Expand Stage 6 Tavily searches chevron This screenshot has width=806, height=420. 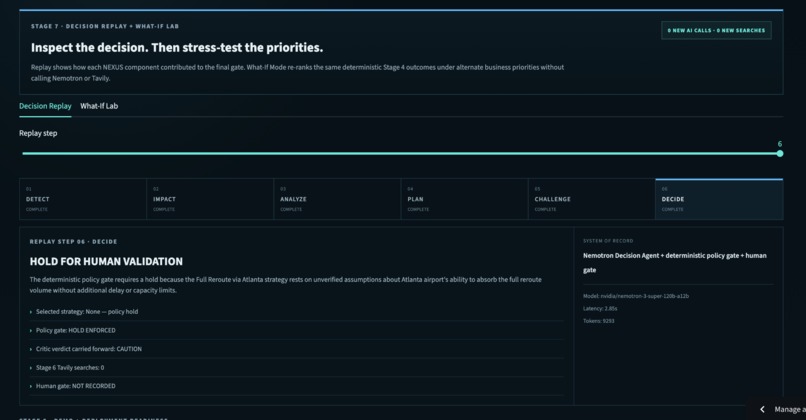31,368
